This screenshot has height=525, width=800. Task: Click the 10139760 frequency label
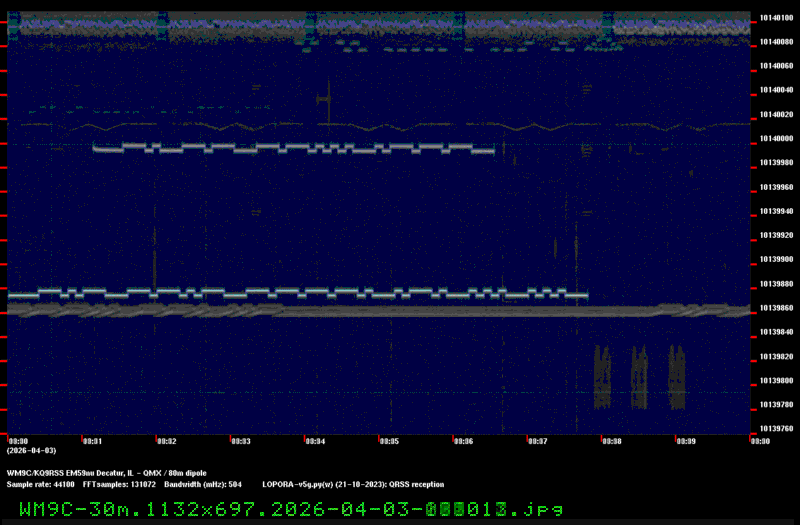tap(776, 429)
